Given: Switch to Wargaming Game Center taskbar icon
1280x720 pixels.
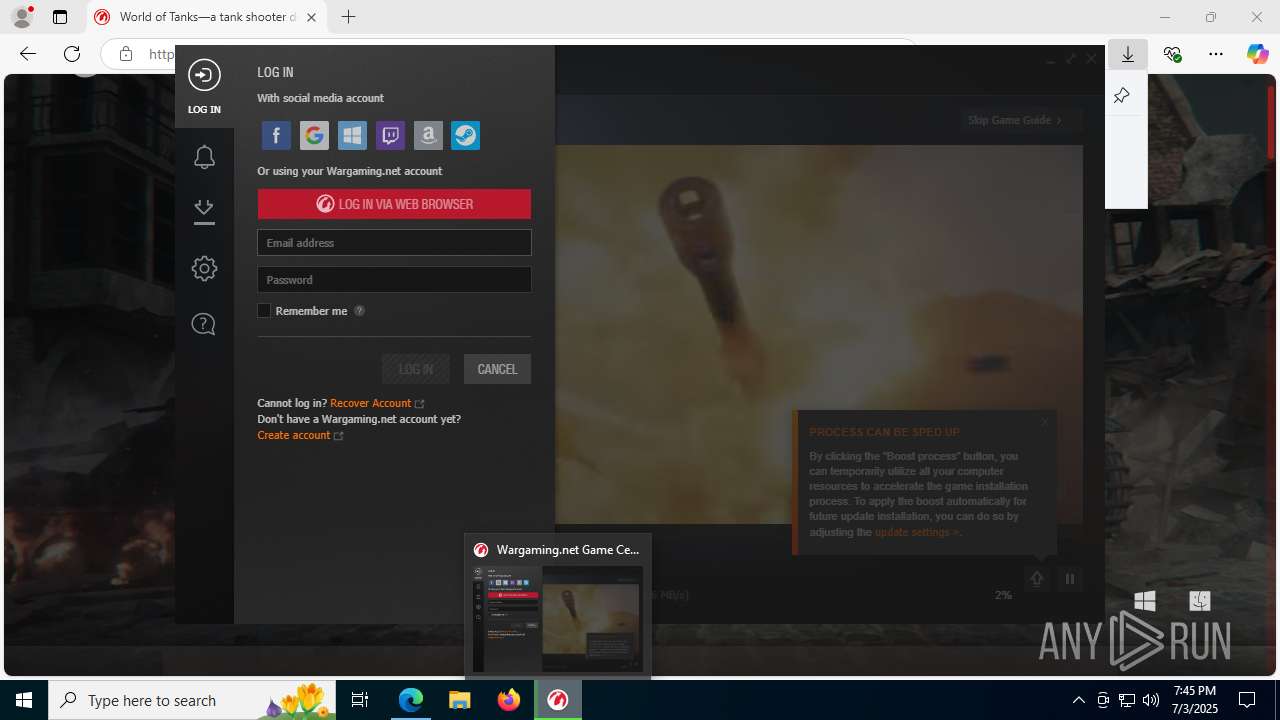Looking at the screenshot, I should (x=558, y=700).
